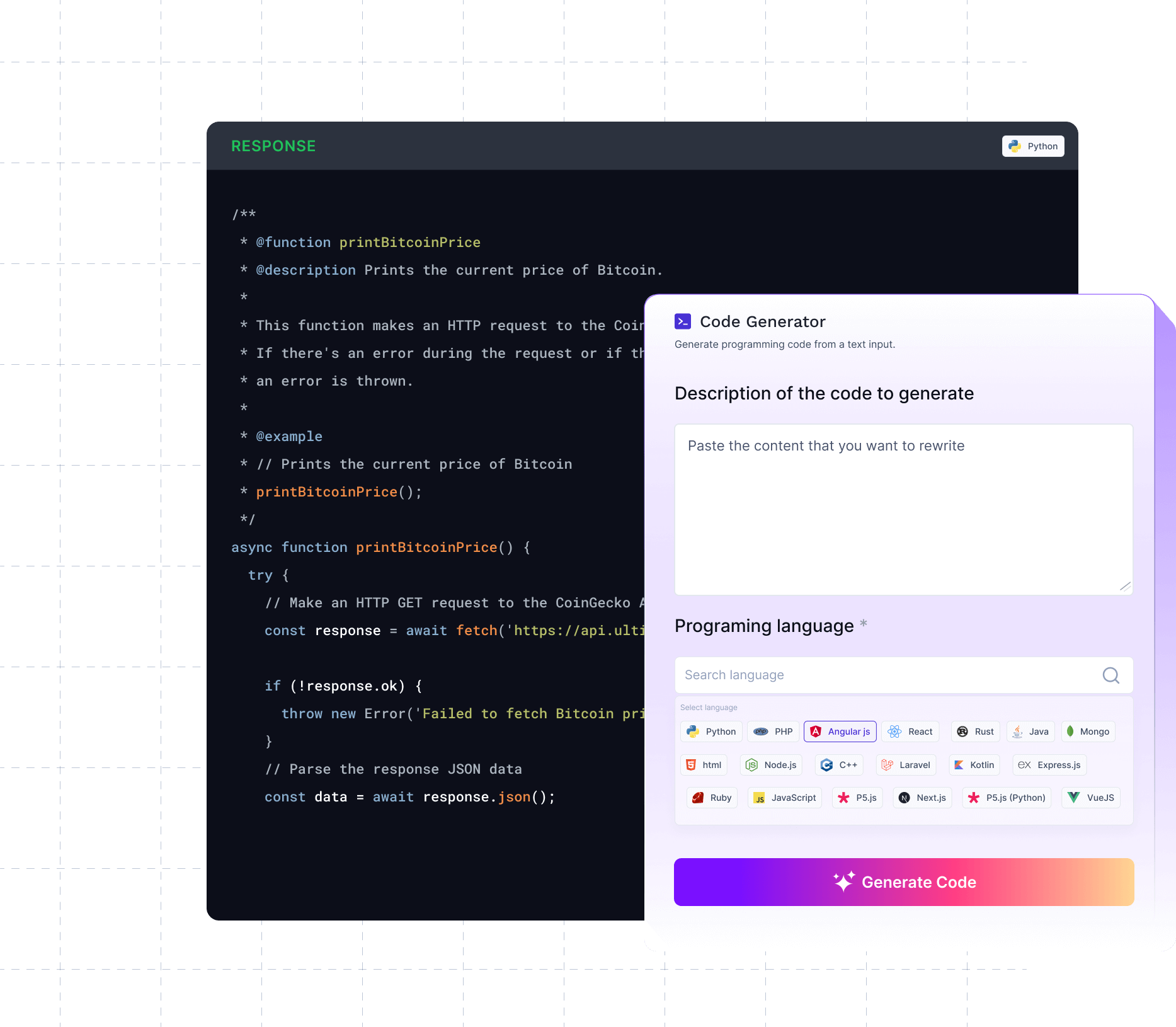Choose the Laravel language option
Image resolution: width=1176 pixels, height=1027 pixels.
click(906, 765)
